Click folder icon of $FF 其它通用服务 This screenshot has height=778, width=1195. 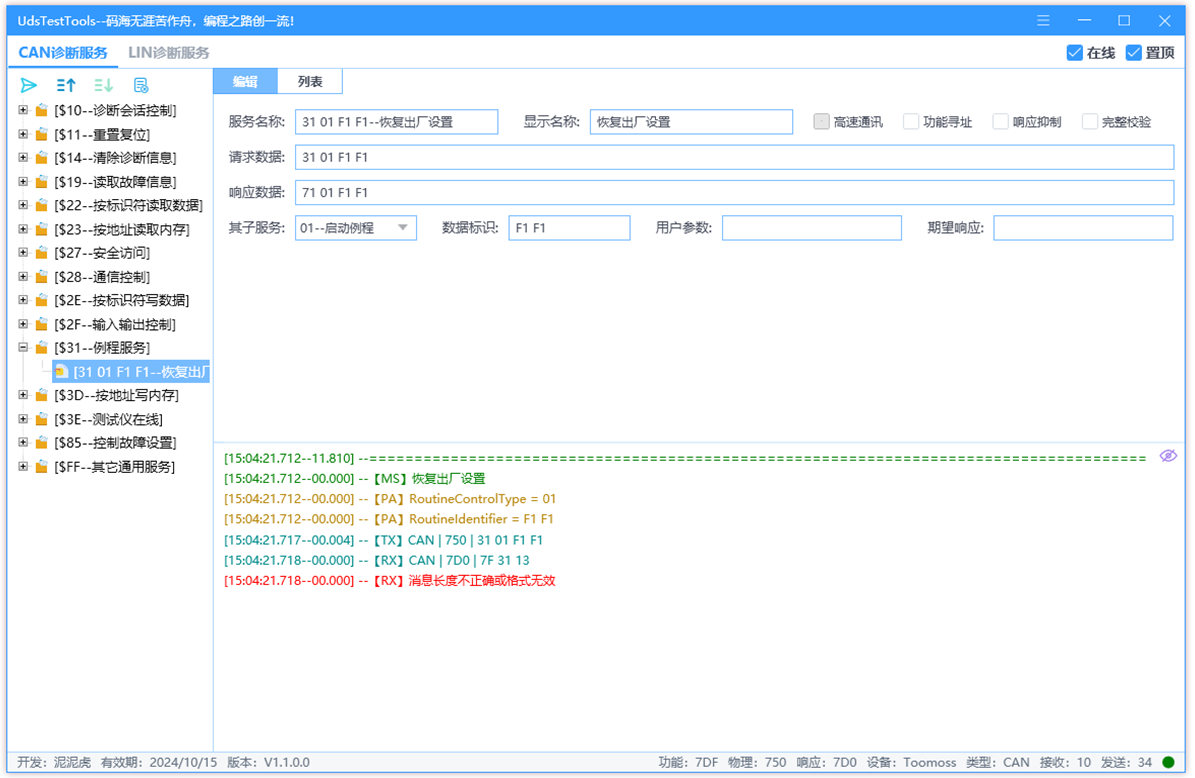pyautogui.click(x=42, y=466)
